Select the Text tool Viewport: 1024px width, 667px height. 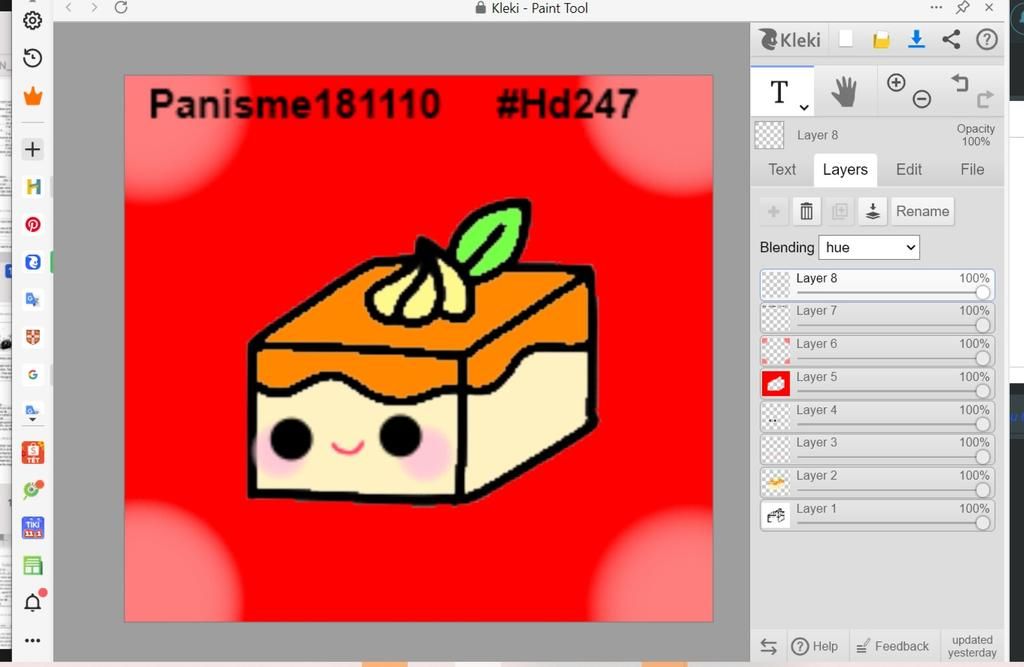click(779, 91)
